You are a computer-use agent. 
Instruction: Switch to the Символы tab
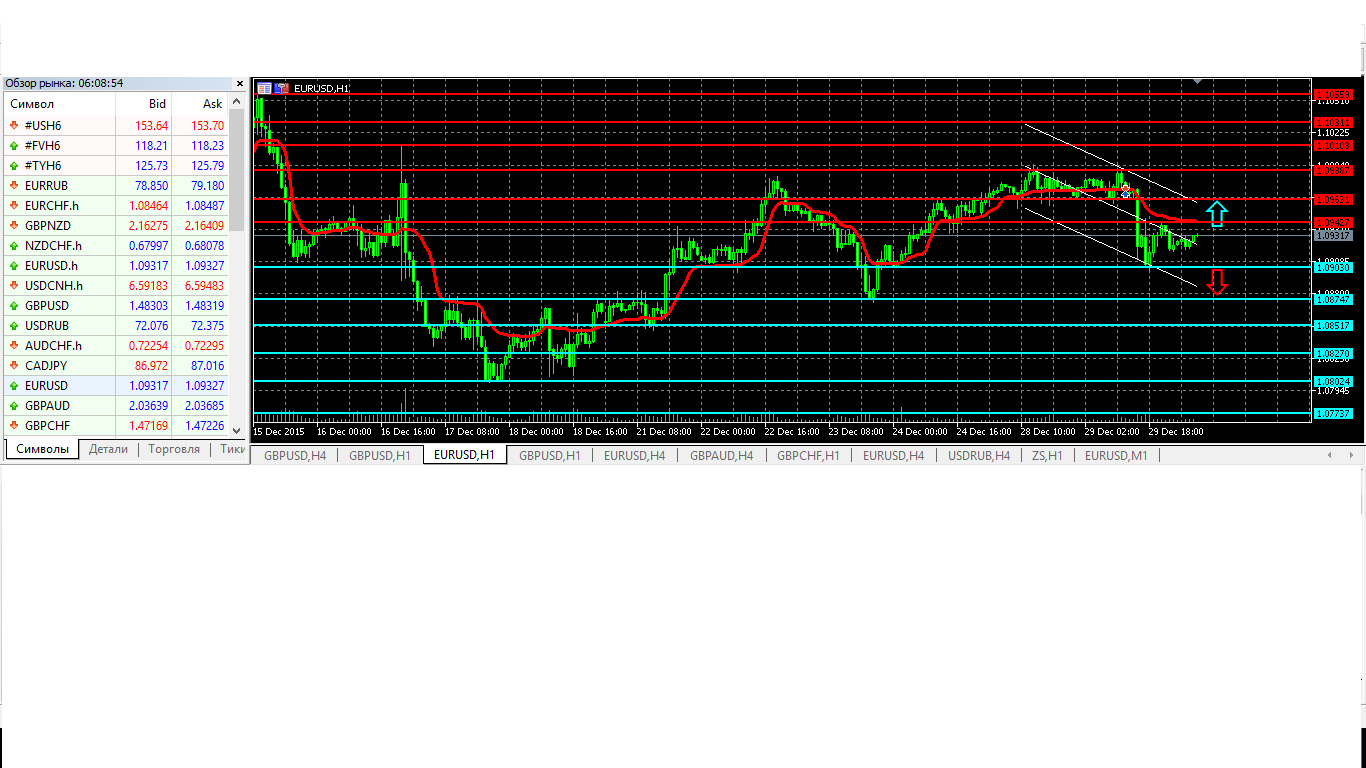[42, 450]
